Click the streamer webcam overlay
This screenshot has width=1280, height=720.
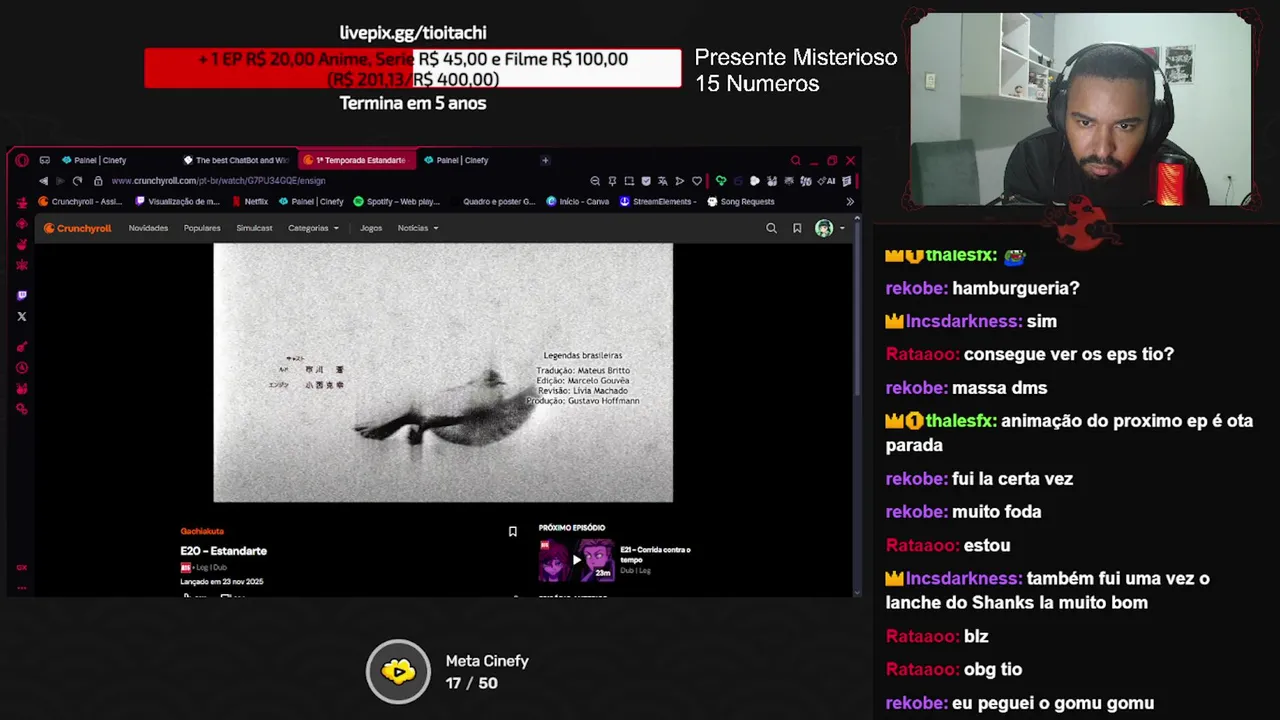click(1080, 109)
